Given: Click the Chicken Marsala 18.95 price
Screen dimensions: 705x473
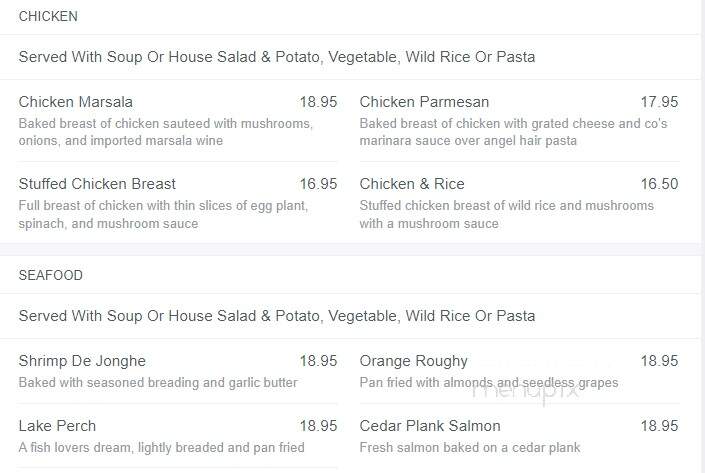Looking at the screenshot, I should point(318,102).
